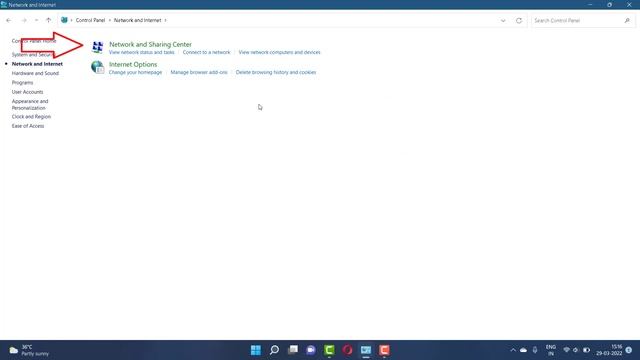Open the green Camtasia app on the taskbar
The image size is (640, 360).
[329, 350]
